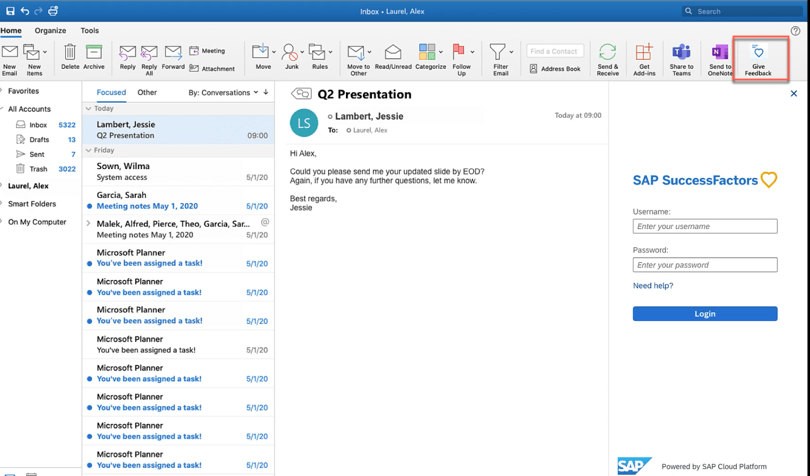Delete the selected email
The height and width of the screenshot is (476, 810).
70,58
